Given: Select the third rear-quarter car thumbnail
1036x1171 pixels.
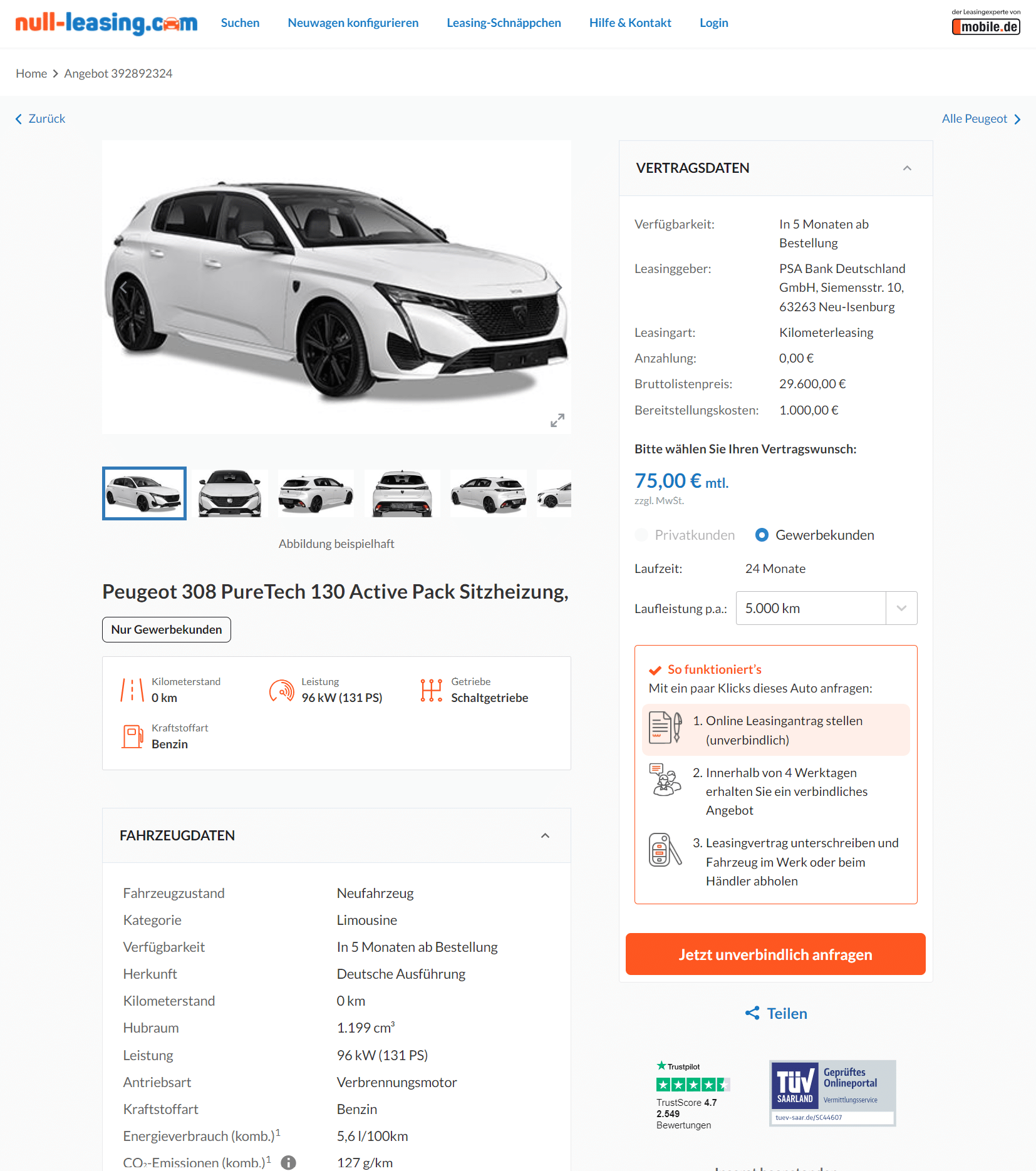Looking at the screenshot, I should click(x=316, y=493).
